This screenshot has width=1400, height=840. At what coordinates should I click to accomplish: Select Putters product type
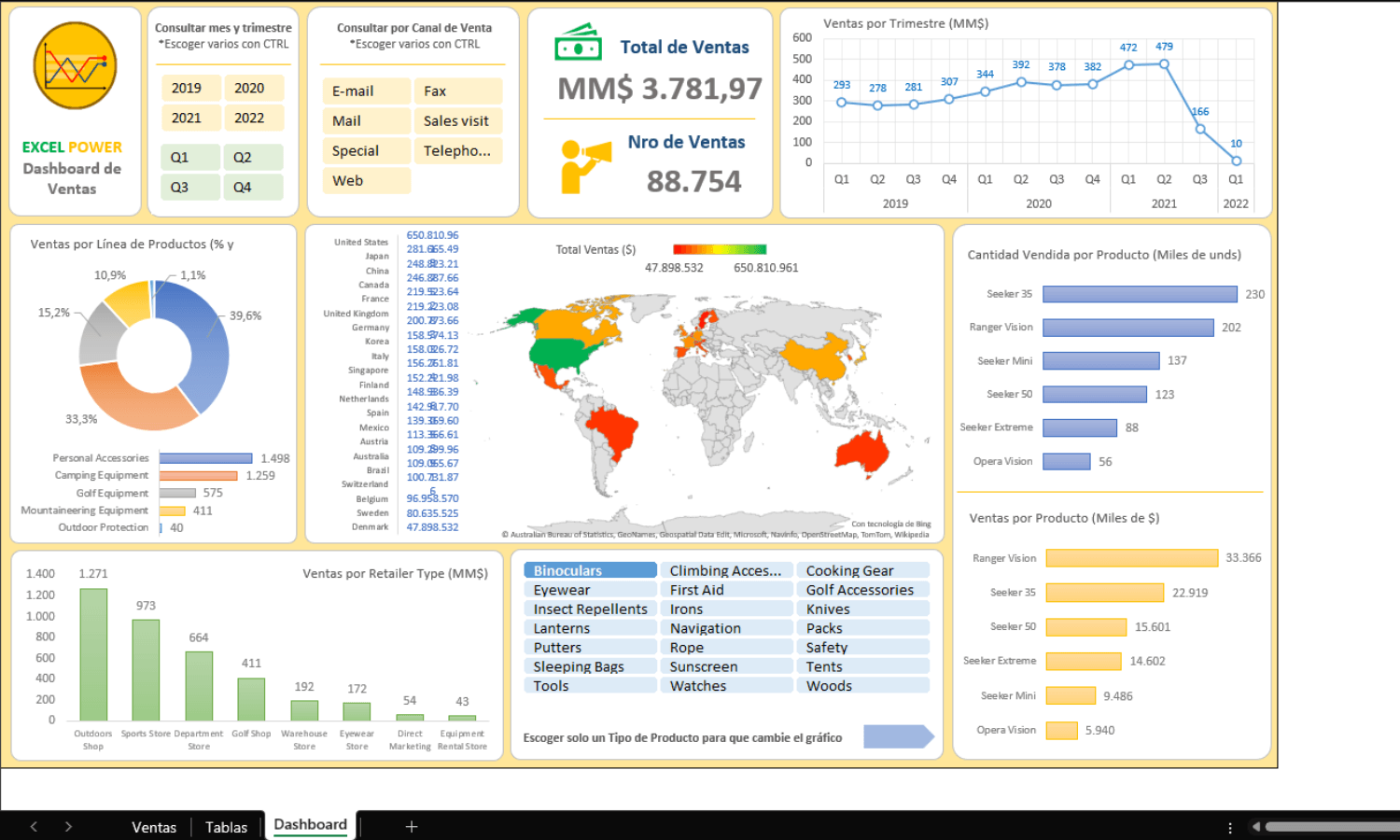[x=591, y=647]
